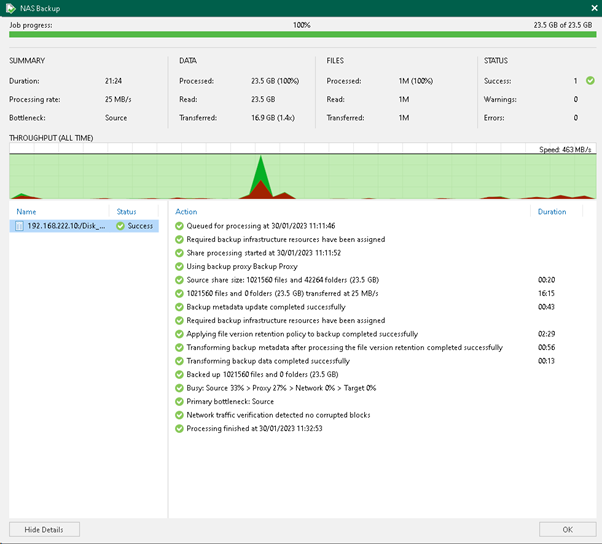Sort log by the Duration column header
Screen dimensions: 602x544
552,212
